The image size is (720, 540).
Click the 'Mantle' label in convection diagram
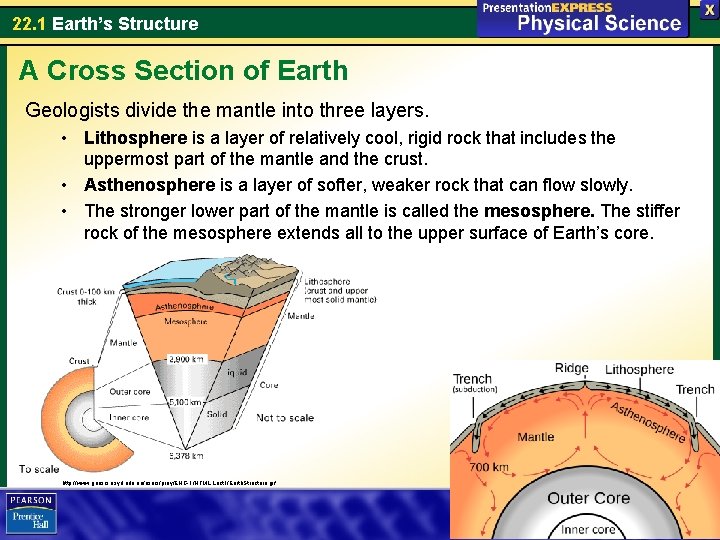click(535, 437)
